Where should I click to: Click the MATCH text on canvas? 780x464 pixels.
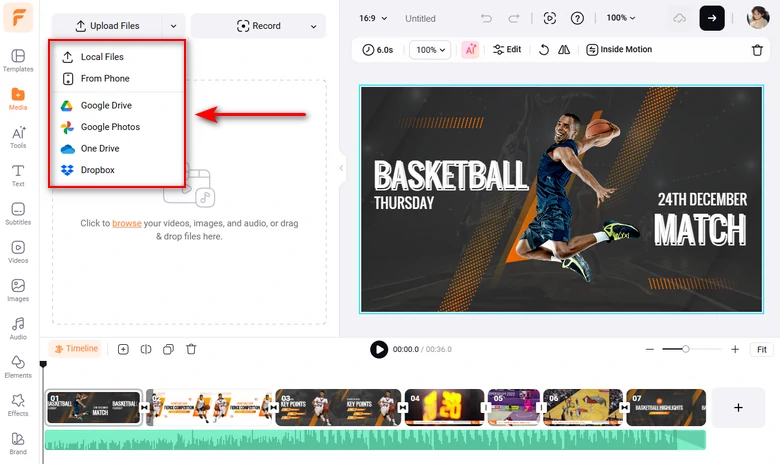click(x=700, y=230)
